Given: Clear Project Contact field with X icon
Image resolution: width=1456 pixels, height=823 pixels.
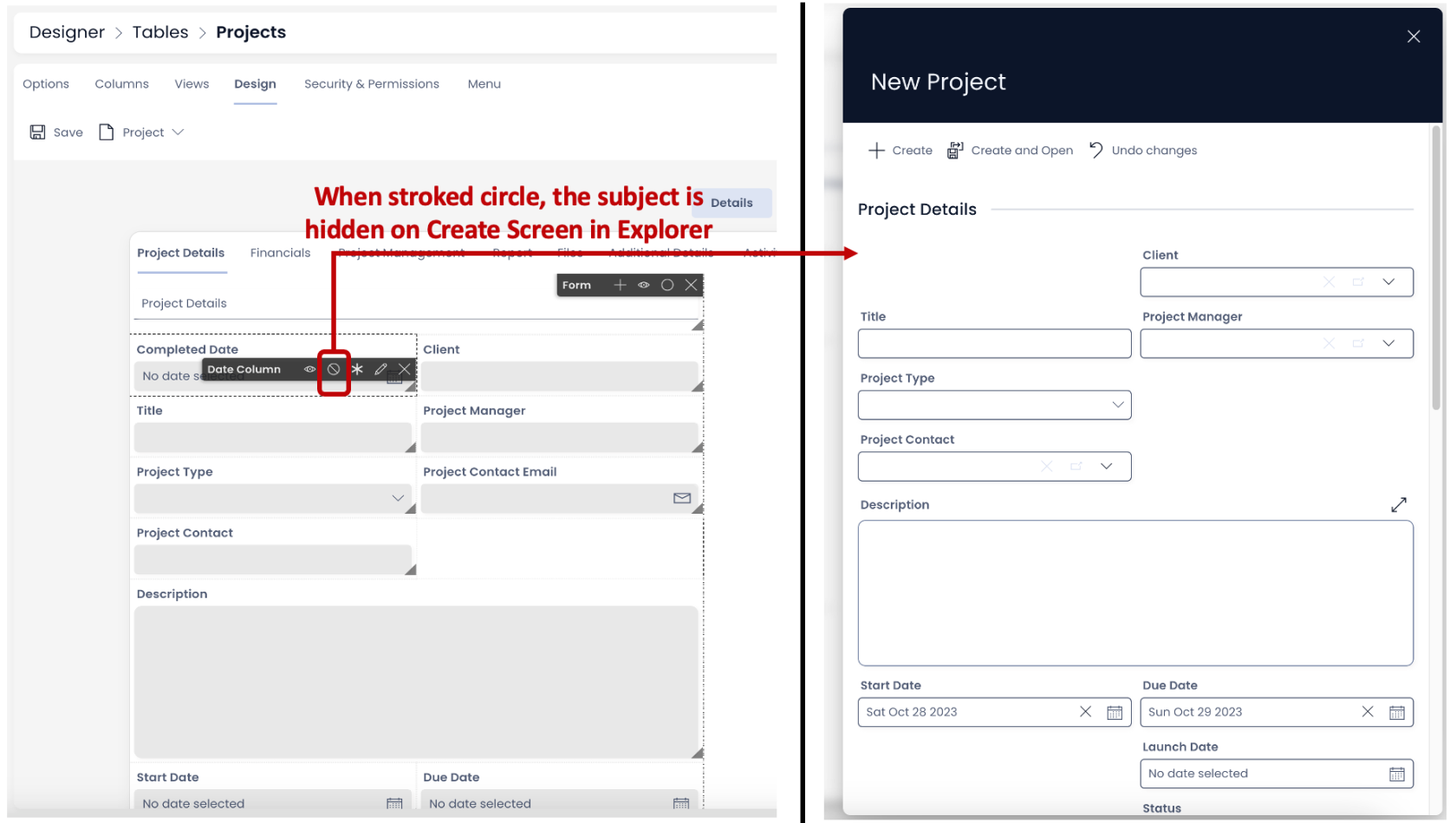Looking at the screenshot, I should click(1046, 466).
